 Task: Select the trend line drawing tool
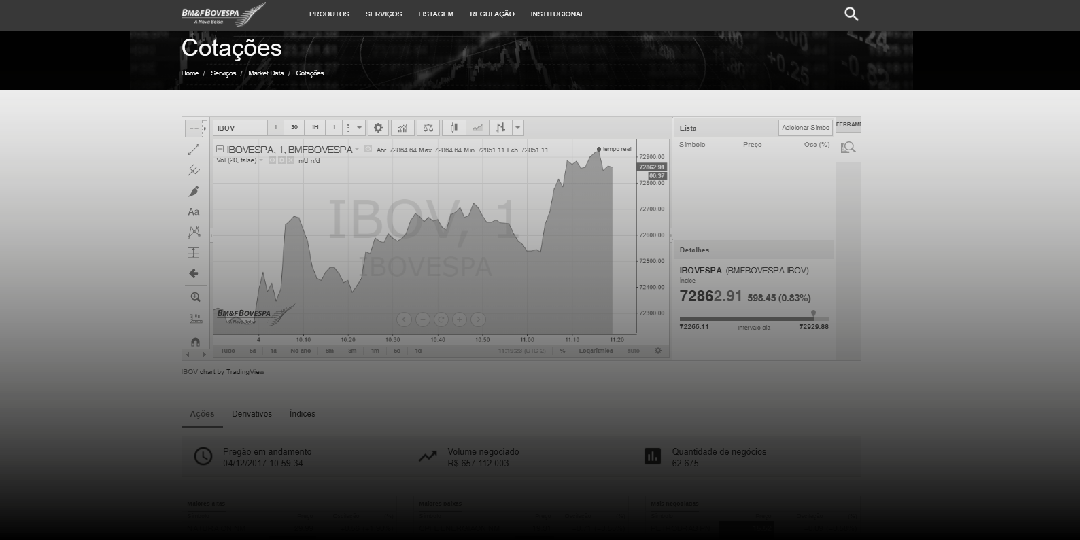(194, 149)
